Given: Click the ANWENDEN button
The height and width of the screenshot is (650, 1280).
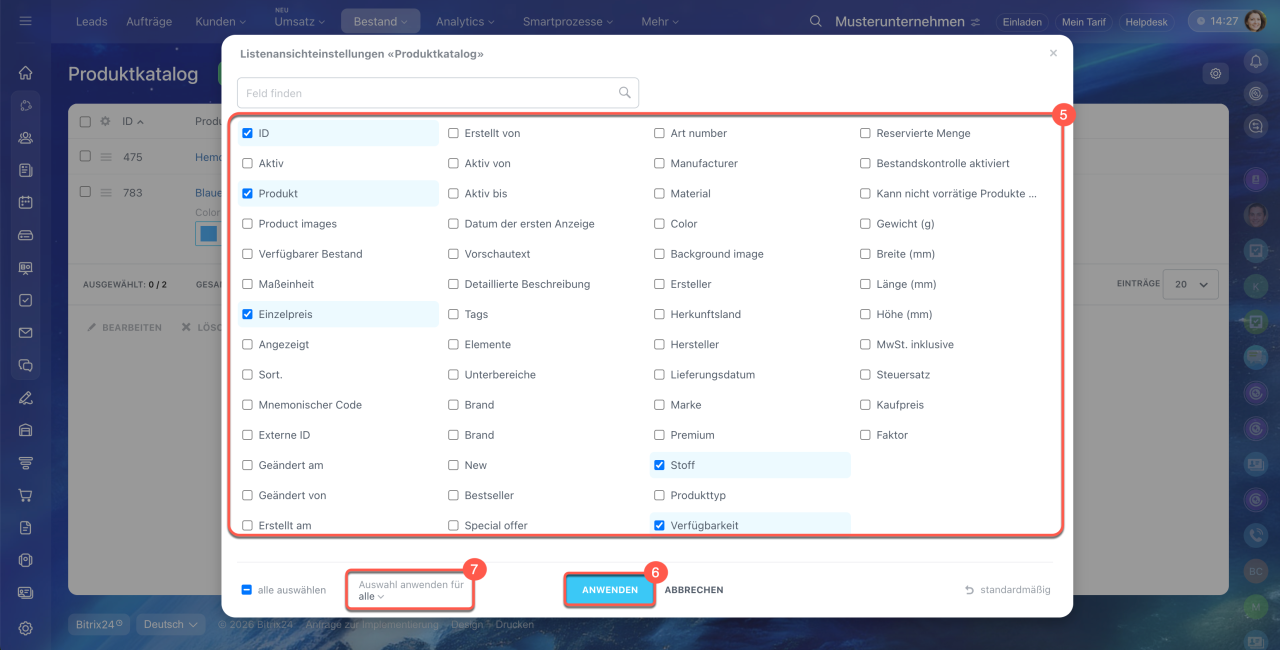Looking at the screenshot, I should [x=610, y=590].
